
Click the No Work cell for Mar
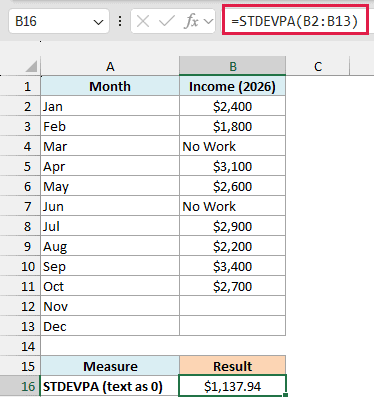coord(232,146)
